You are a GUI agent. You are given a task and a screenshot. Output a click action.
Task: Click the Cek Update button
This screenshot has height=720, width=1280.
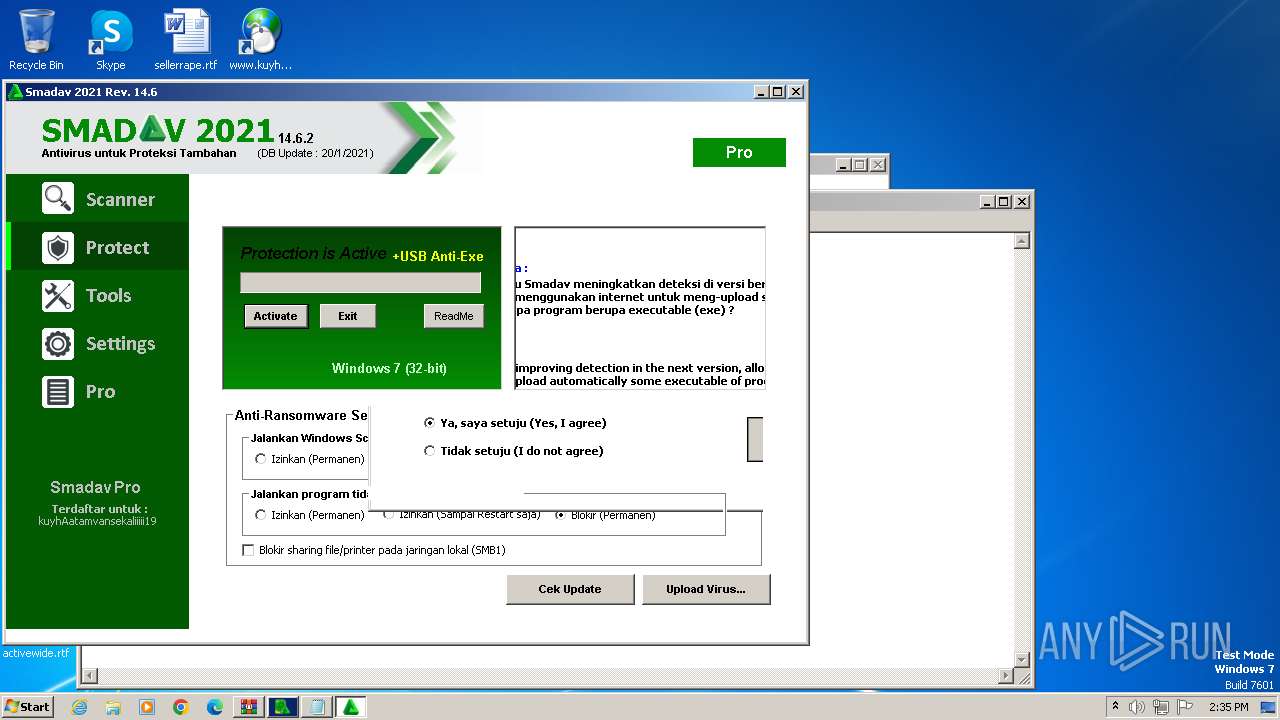click(x=570, y=589)
